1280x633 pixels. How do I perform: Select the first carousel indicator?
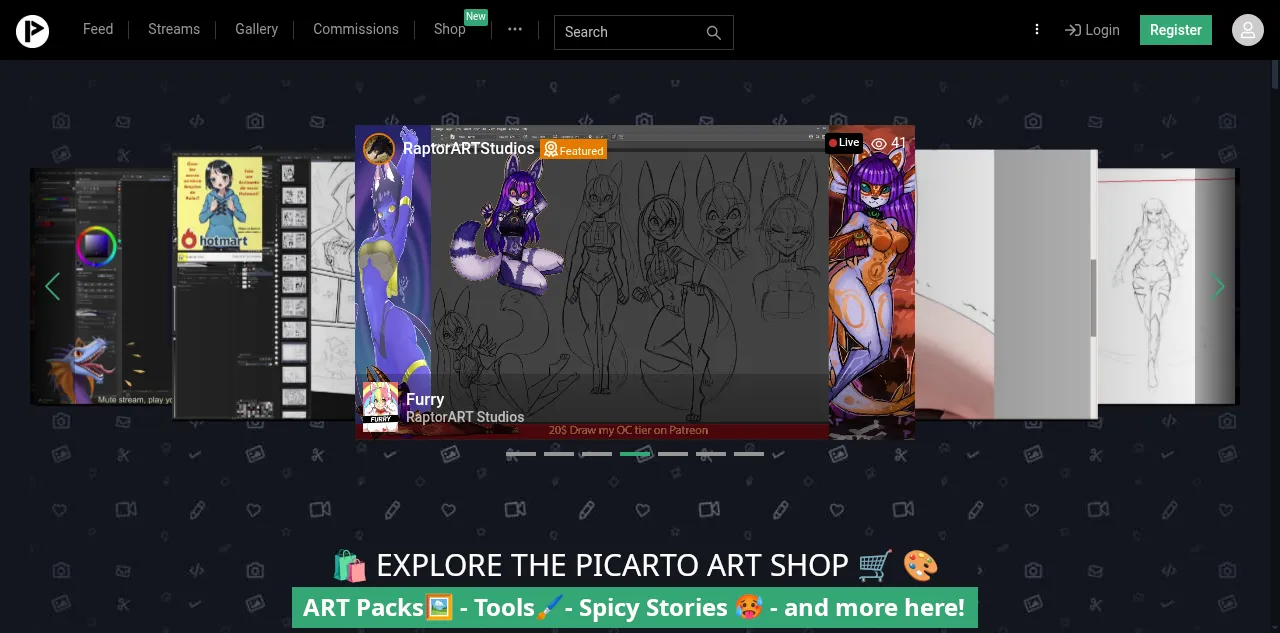521,454
